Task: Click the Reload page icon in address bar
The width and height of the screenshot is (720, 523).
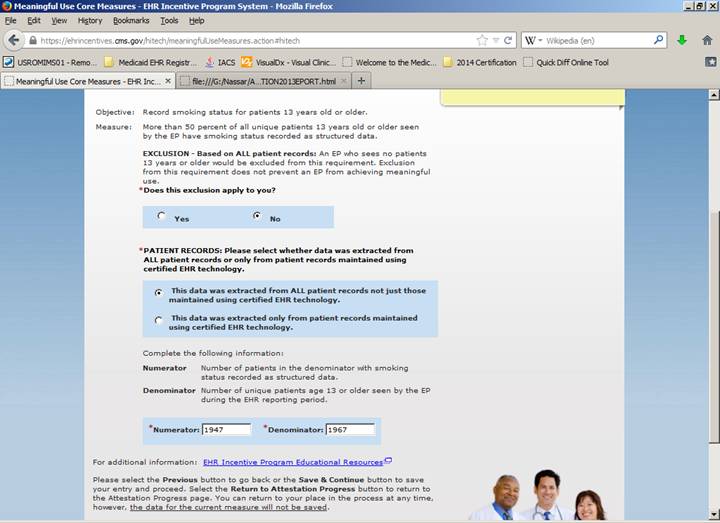Action: coord(508,41)
